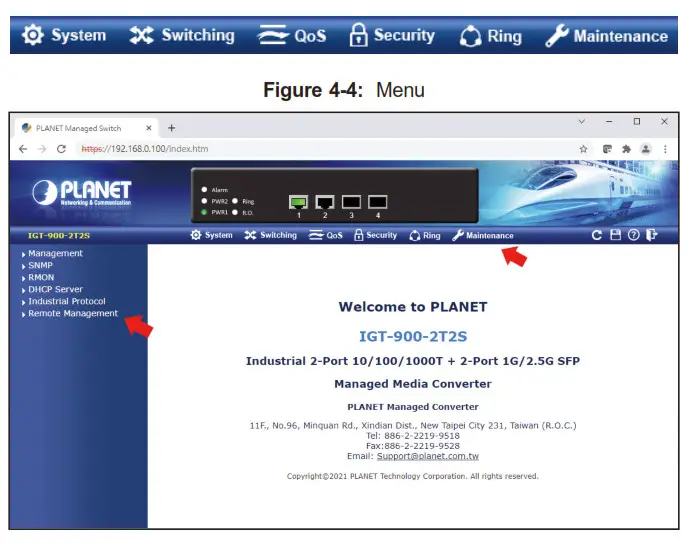Open the Security menu in the top banner figure

tap(392, 35)
